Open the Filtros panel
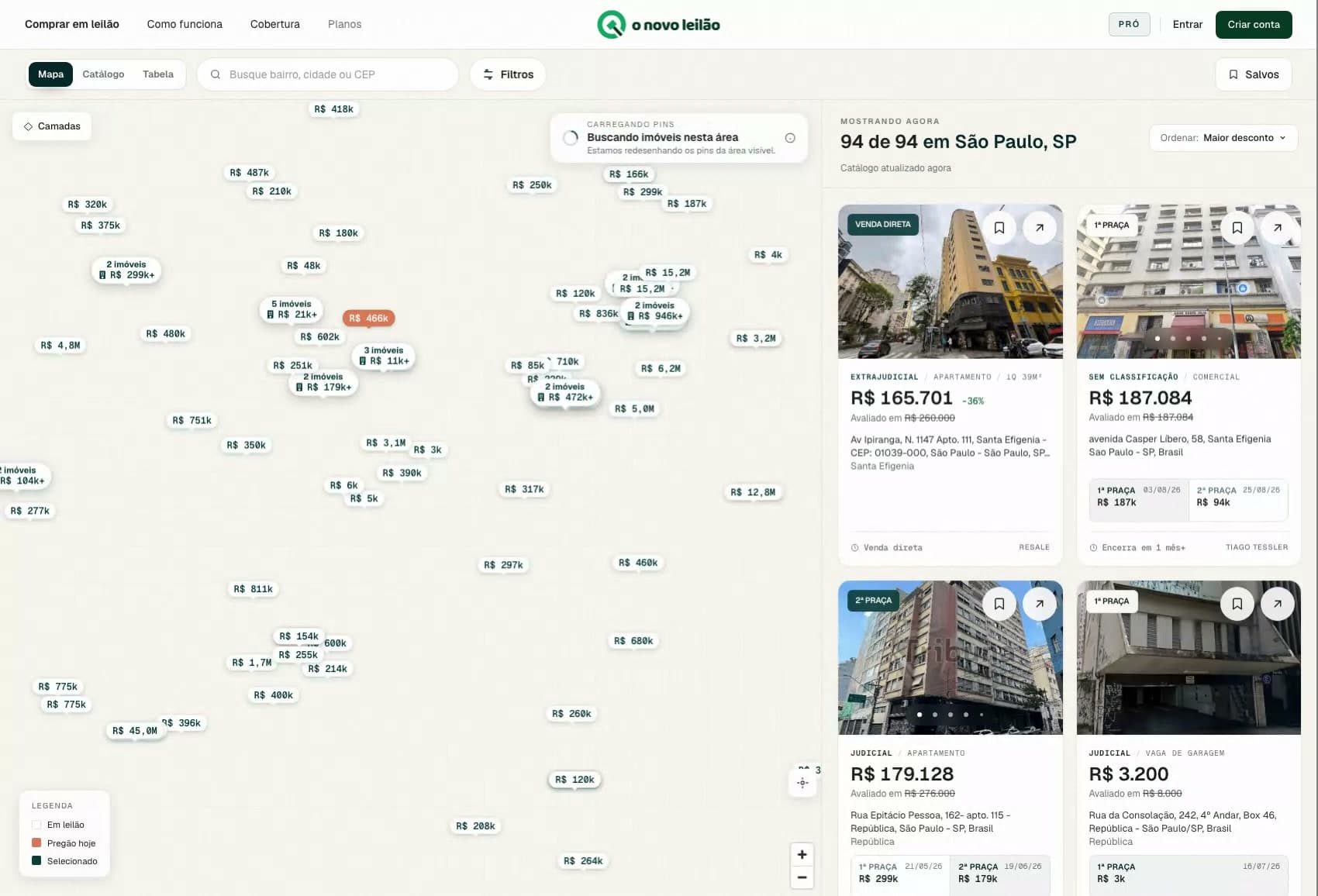Image resolution: width=1318 pixels, height=896 pixels. click(508, 74)
